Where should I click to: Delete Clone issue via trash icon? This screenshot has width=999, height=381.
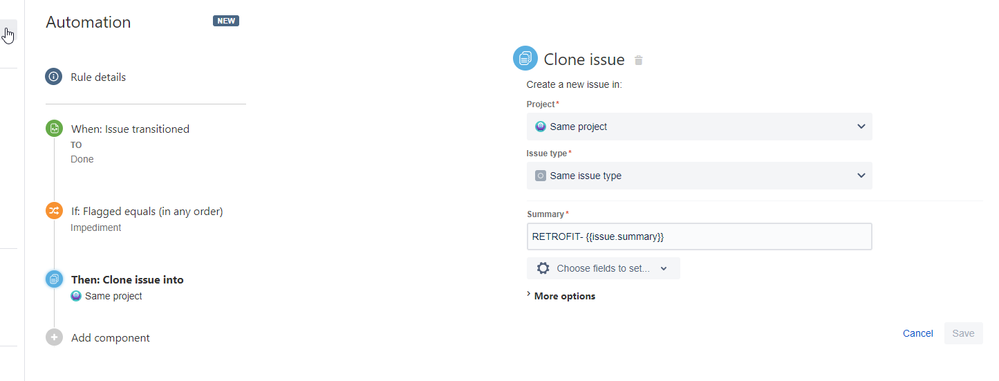[639, 61]
